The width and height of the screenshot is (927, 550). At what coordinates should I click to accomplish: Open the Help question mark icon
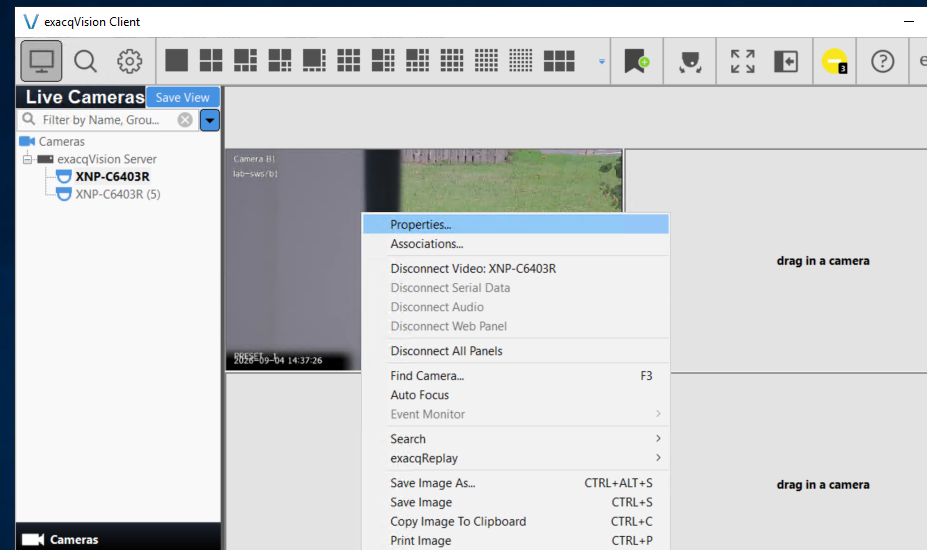point(882,62)
